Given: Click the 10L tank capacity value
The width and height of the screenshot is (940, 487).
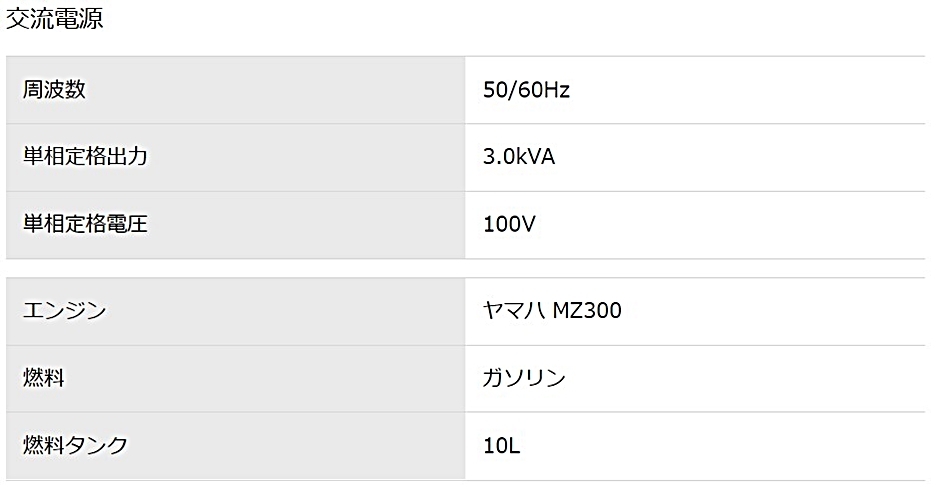Looking at the screenshot, I should 501,446.
